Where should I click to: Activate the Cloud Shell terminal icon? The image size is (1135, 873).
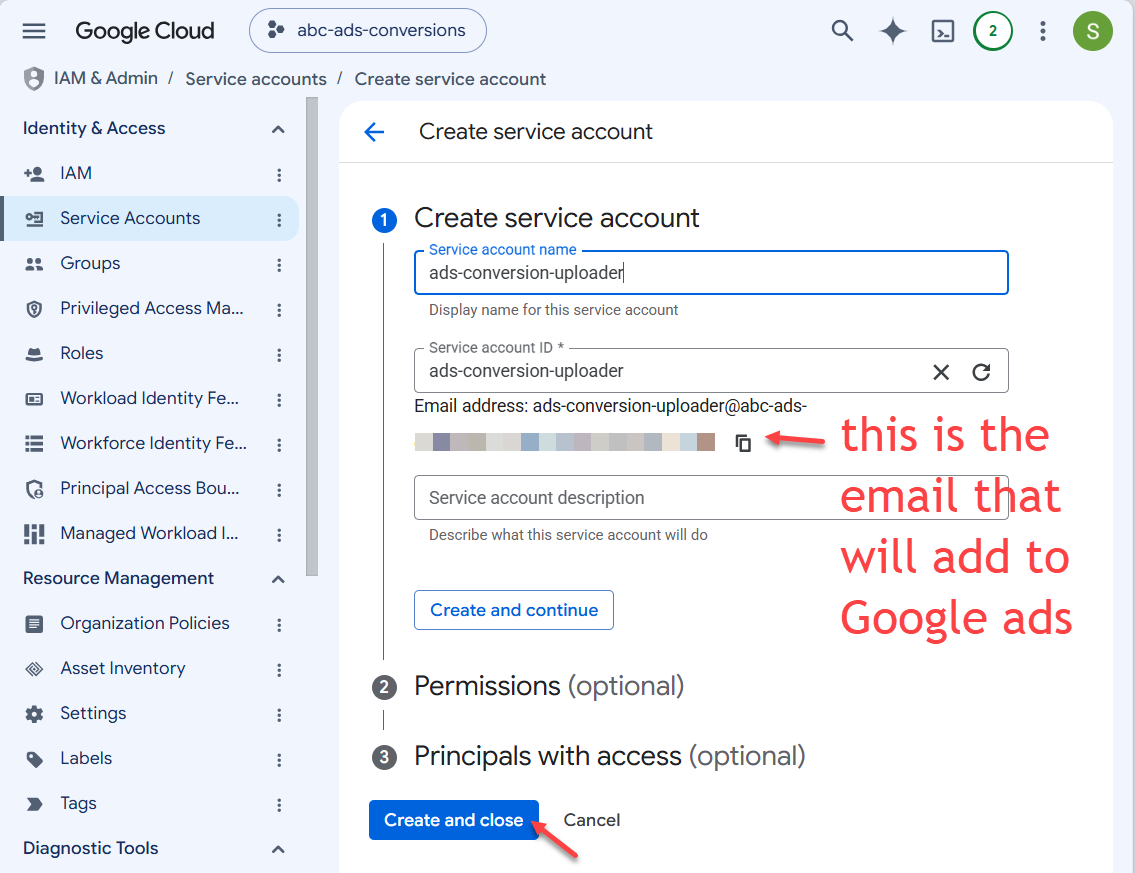point(942,31)
